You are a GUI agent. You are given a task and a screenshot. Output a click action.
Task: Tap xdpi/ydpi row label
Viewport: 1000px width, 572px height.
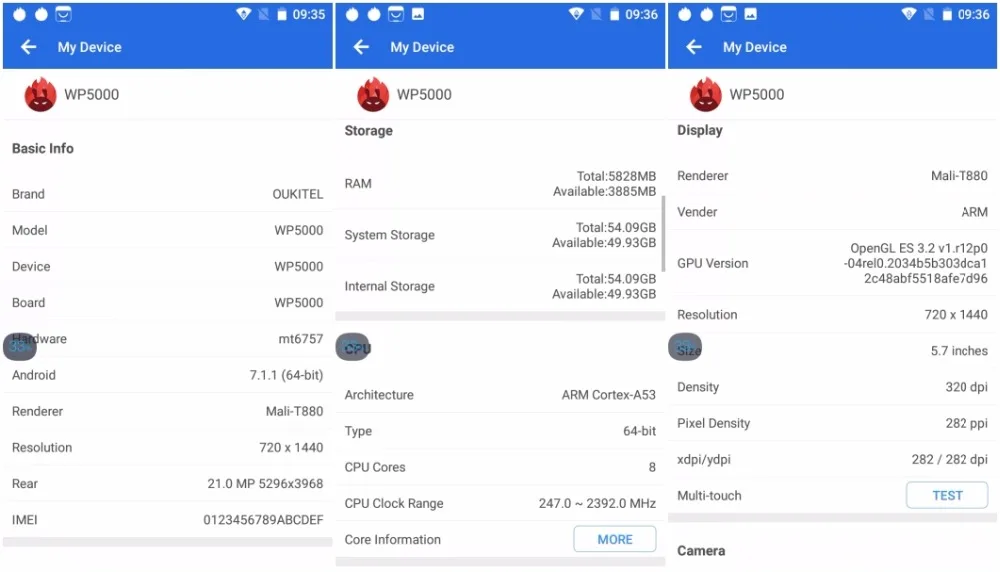[704, 459]
